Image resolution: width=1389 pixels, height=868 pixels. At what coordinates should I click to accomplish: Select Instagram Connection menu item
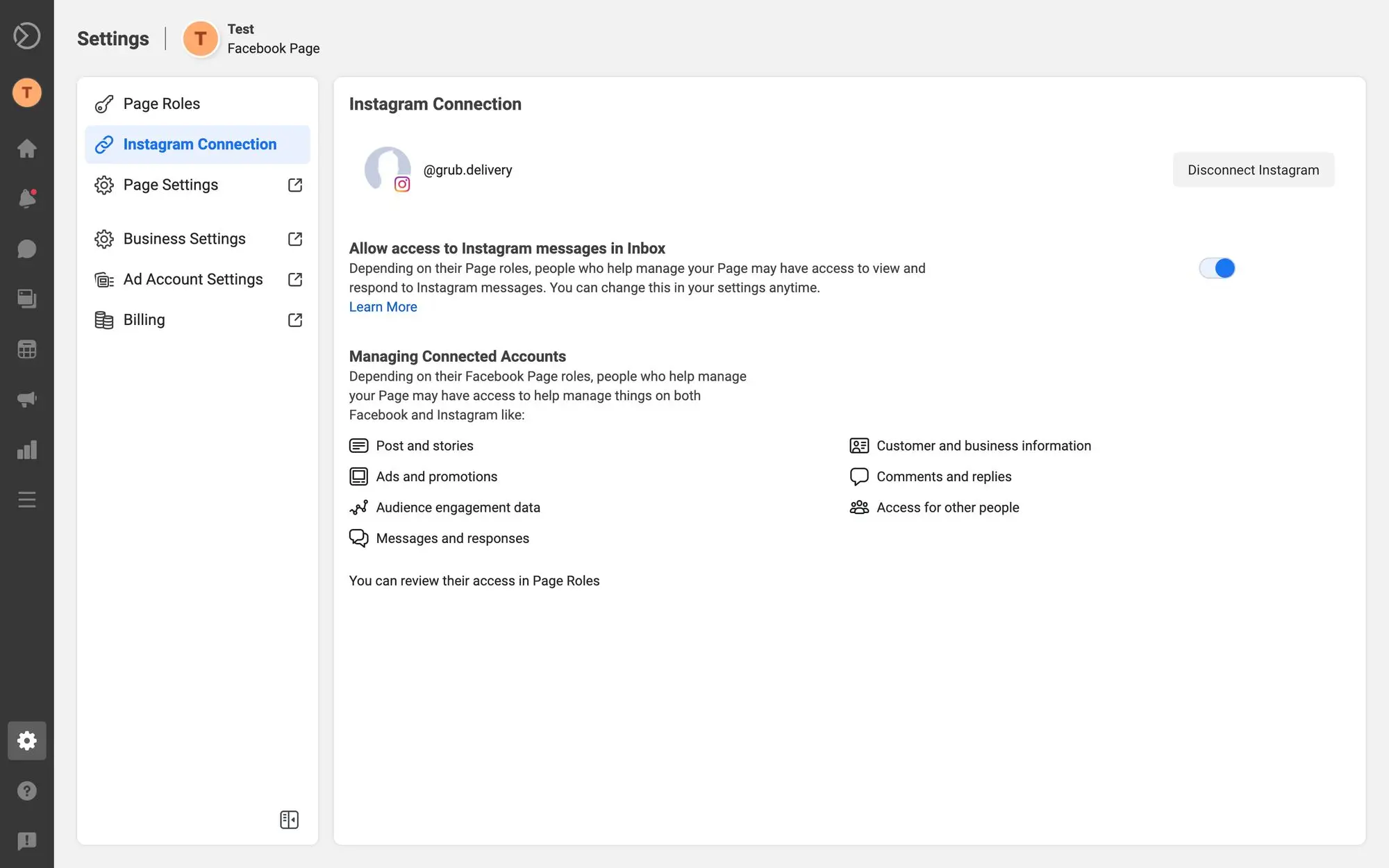point(197,144)
